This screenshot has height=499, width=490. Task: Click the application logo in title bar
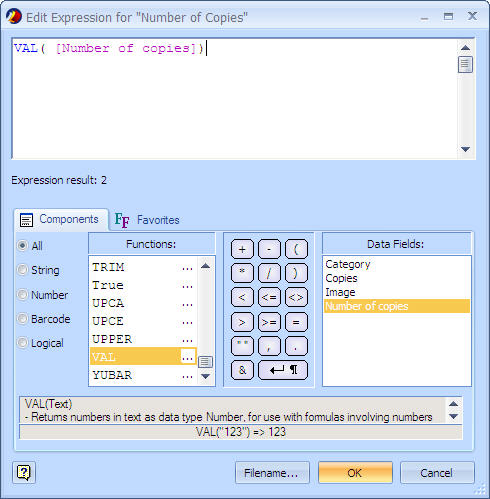tap(14, 16)
